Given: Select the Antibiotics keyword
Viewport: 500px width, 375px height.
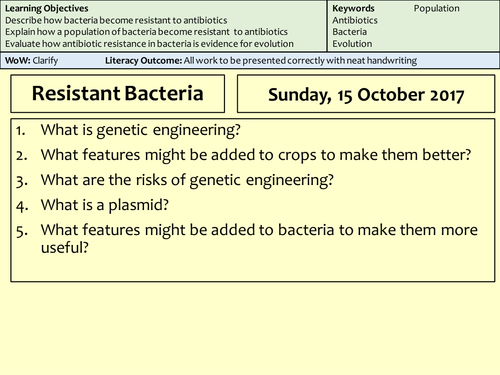Looking at the screenshot, I should [355, 20].
